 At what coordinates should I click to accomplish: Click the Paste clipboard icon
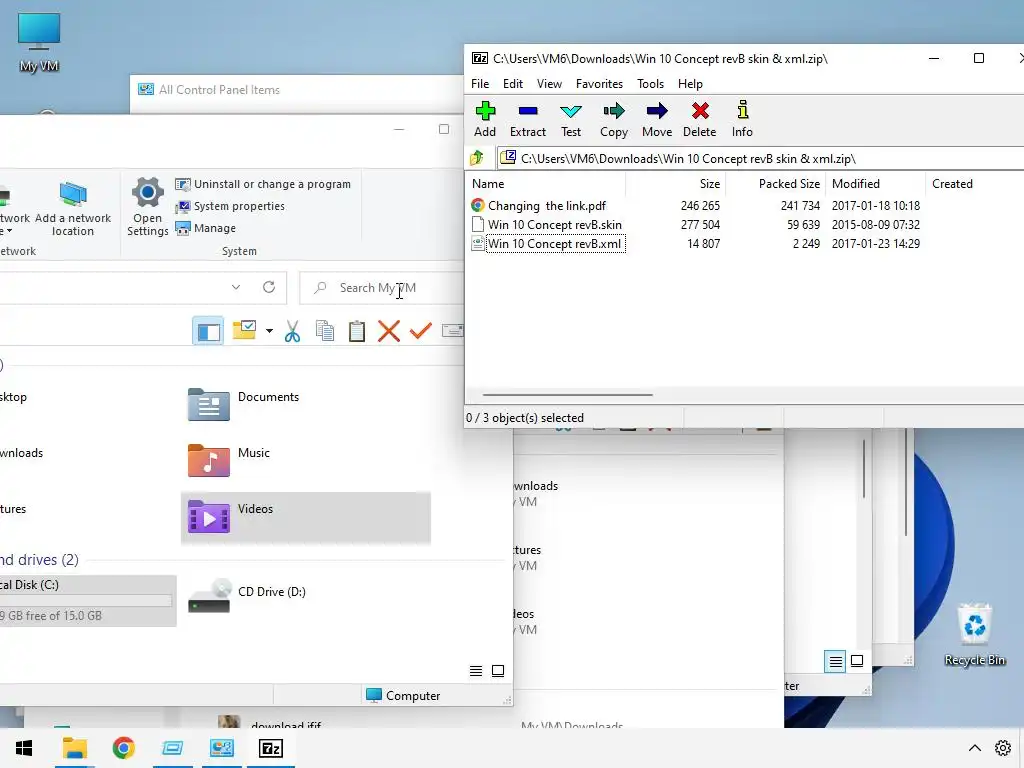[357, 331]
